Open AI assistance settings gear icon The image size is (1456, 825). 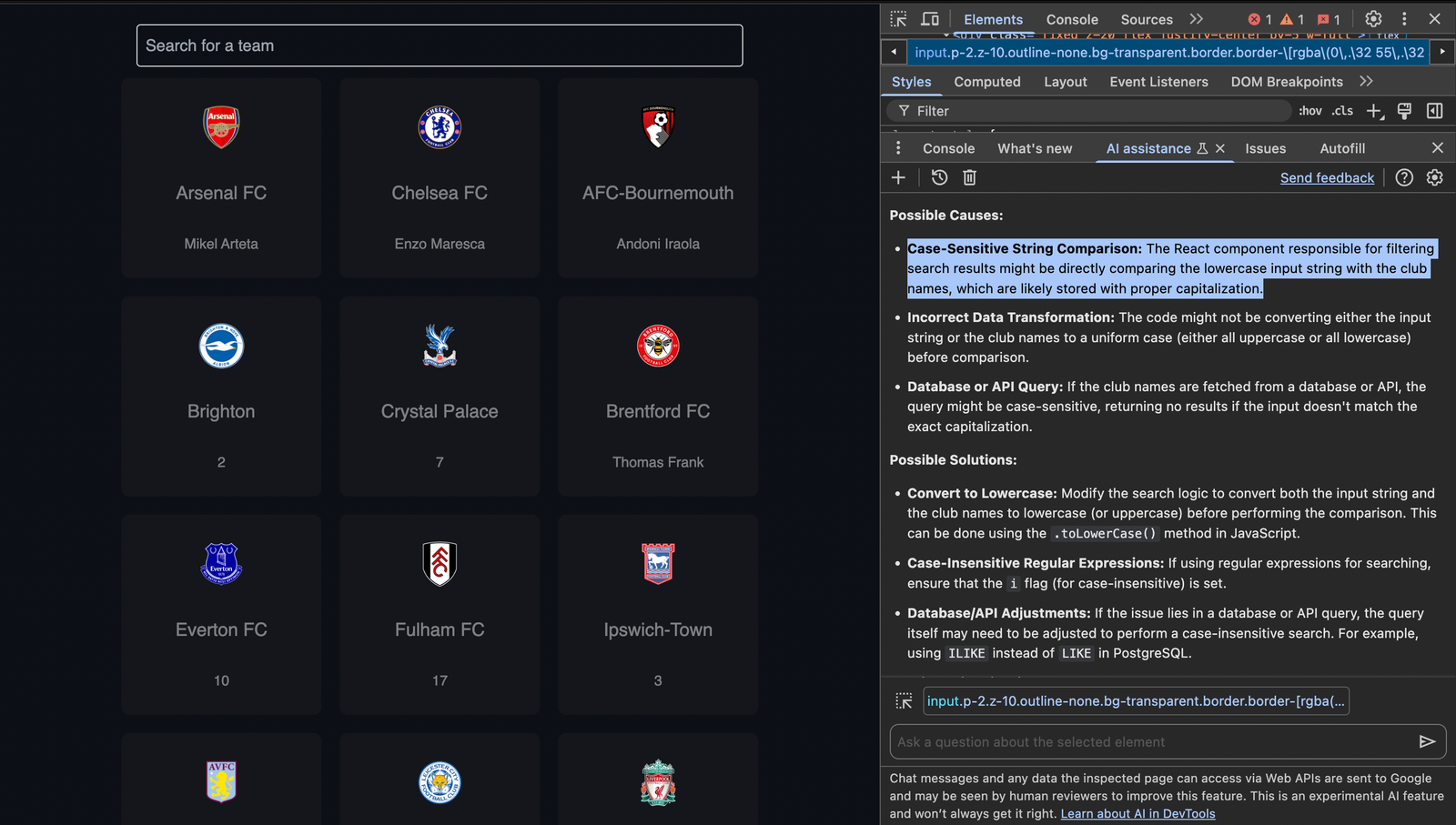coord(1435,177)
